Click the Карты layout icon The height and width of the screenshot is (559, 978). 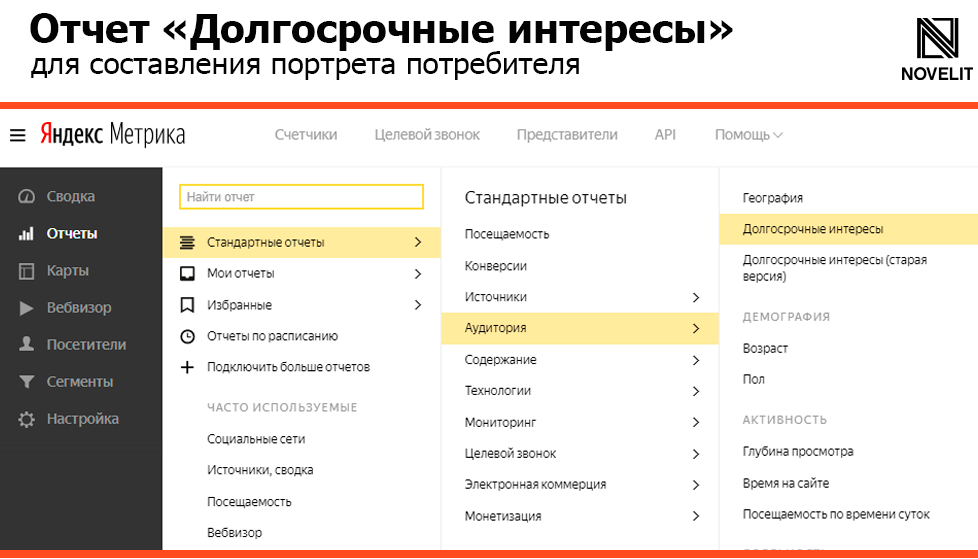tap(26, 271)
